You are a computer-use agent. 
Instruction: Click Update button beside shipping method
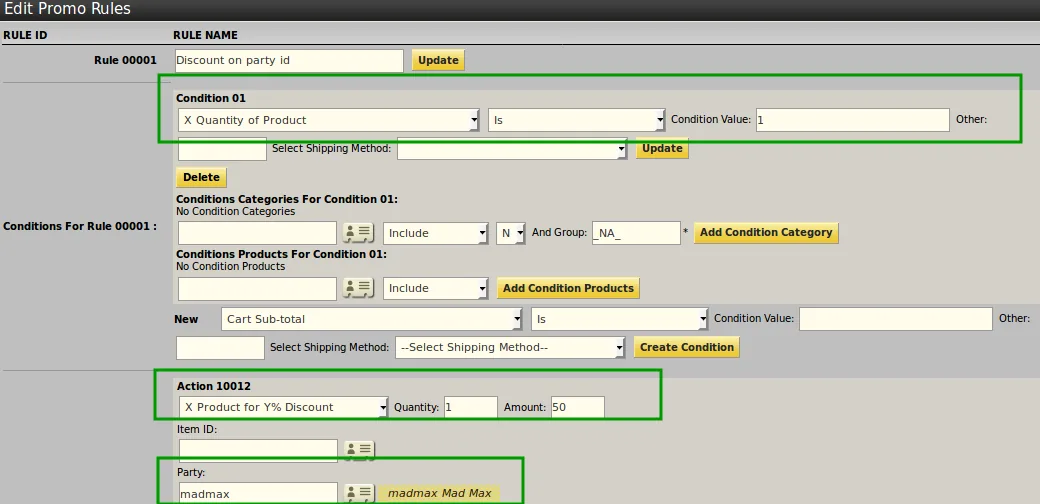tap(662, 148)
